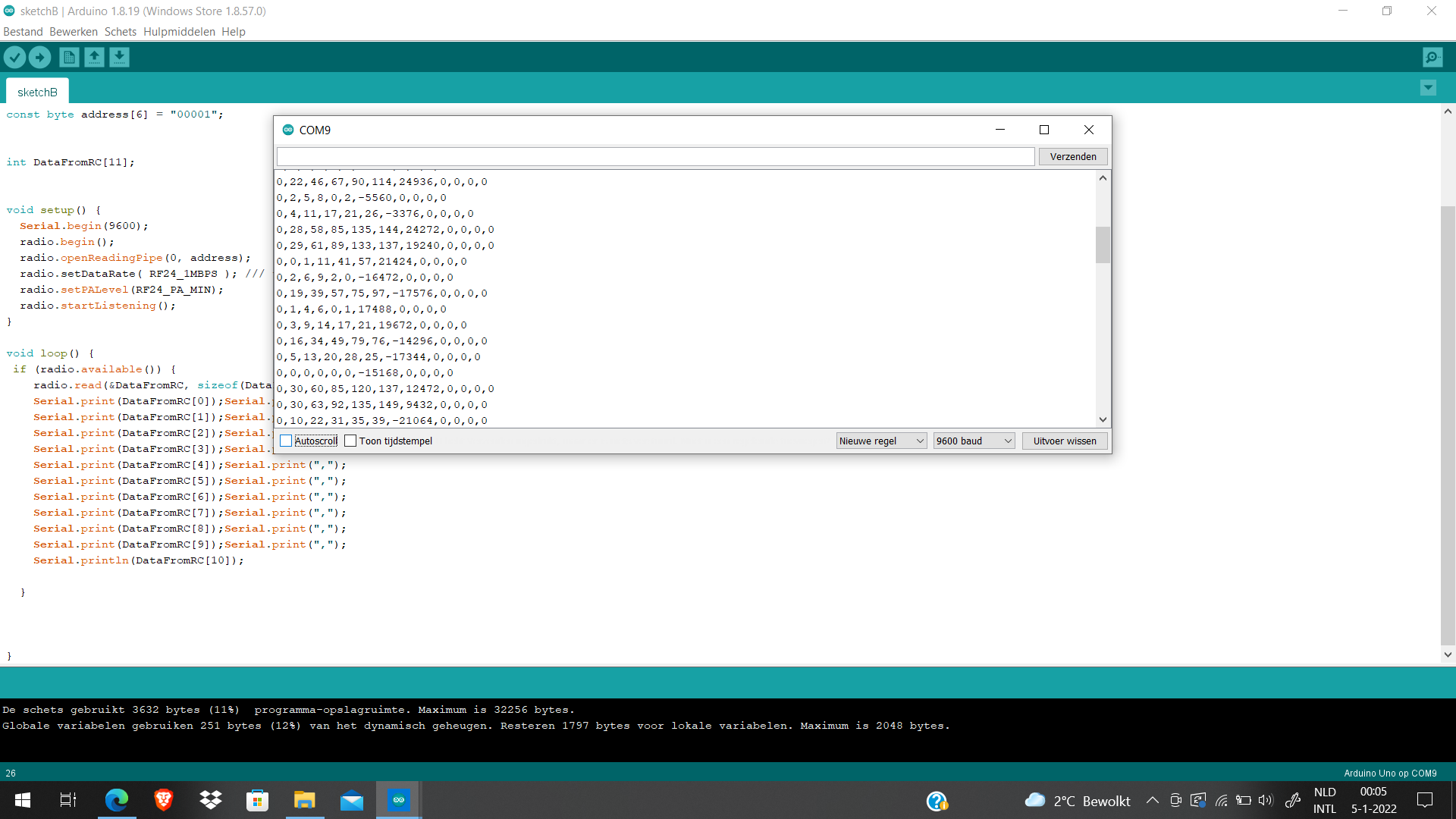Click the Open sketch up-arrow icon

coord(94,57)
